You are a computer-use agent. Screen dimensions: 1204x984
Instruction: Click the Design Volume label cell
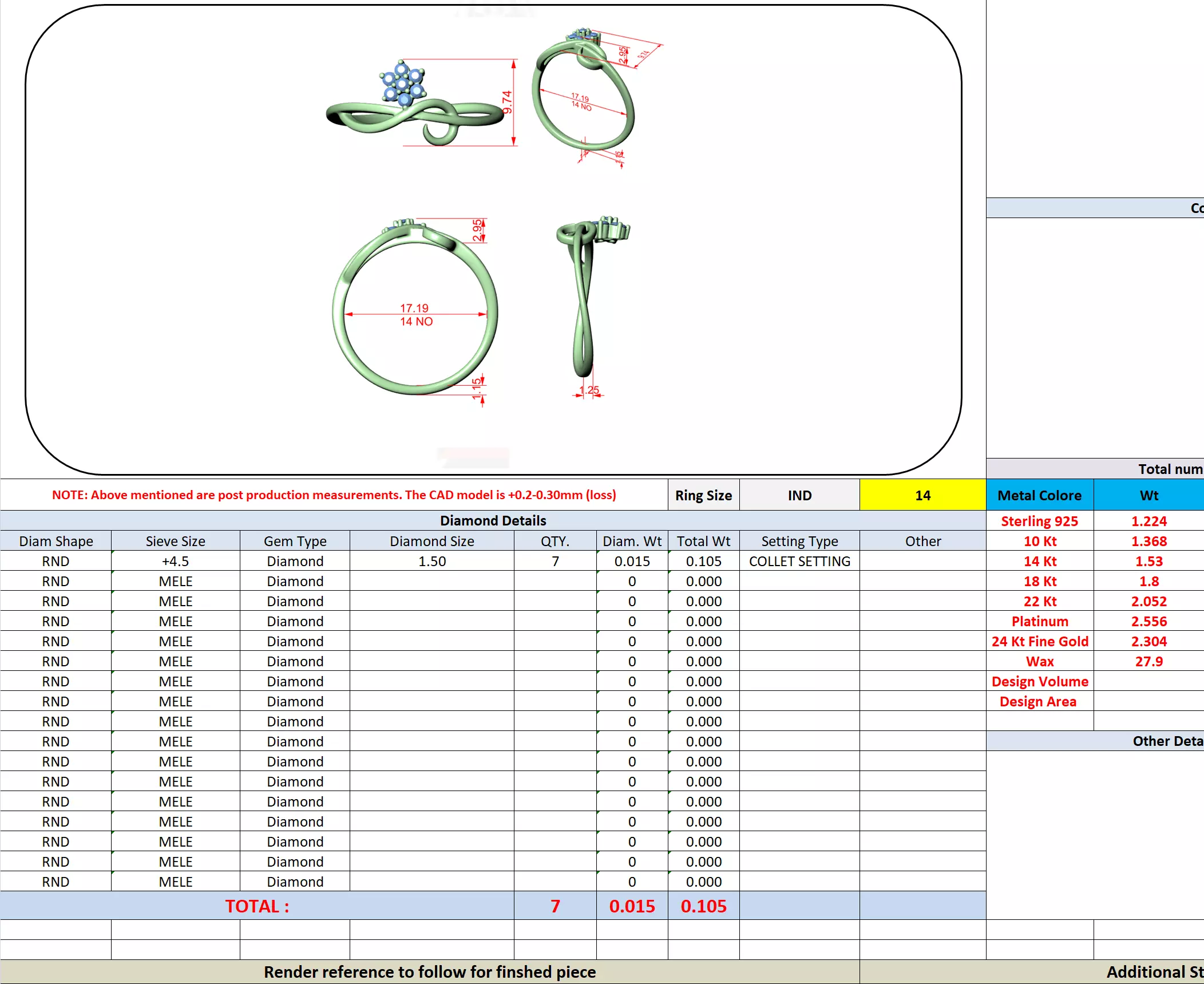(1039, 681)
